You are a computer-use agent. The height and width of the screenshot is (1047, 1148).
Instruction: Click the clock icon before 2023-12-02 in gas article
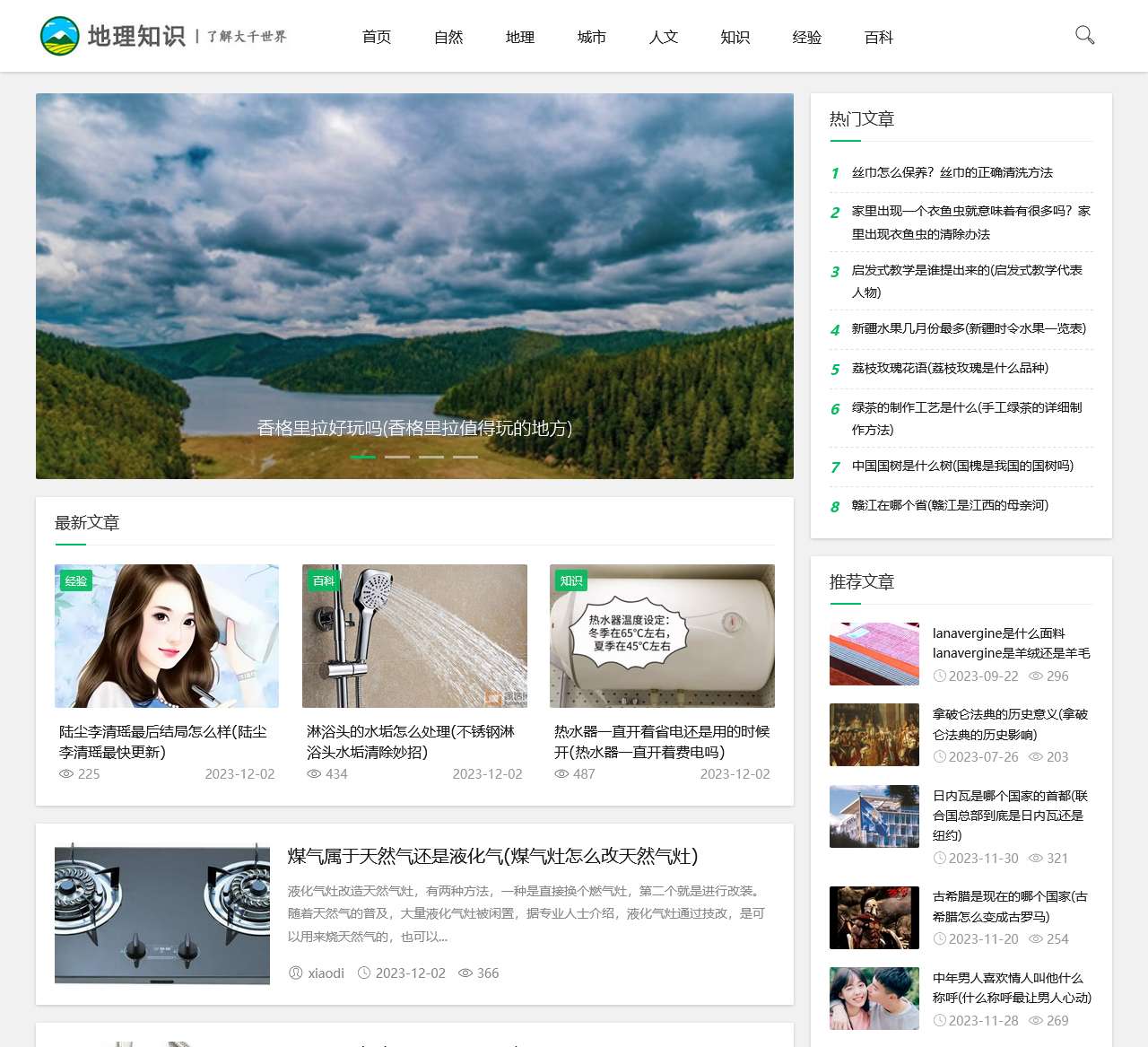(x=364, y=973)
